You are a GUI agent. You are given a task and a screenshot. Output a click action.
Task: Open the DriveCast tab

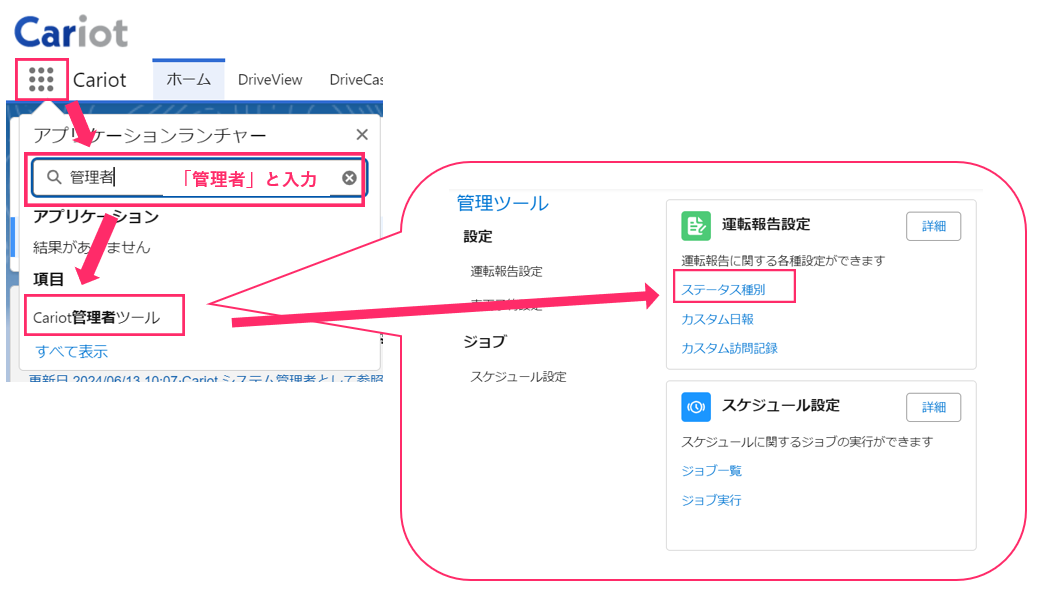(x=356, y=80)
